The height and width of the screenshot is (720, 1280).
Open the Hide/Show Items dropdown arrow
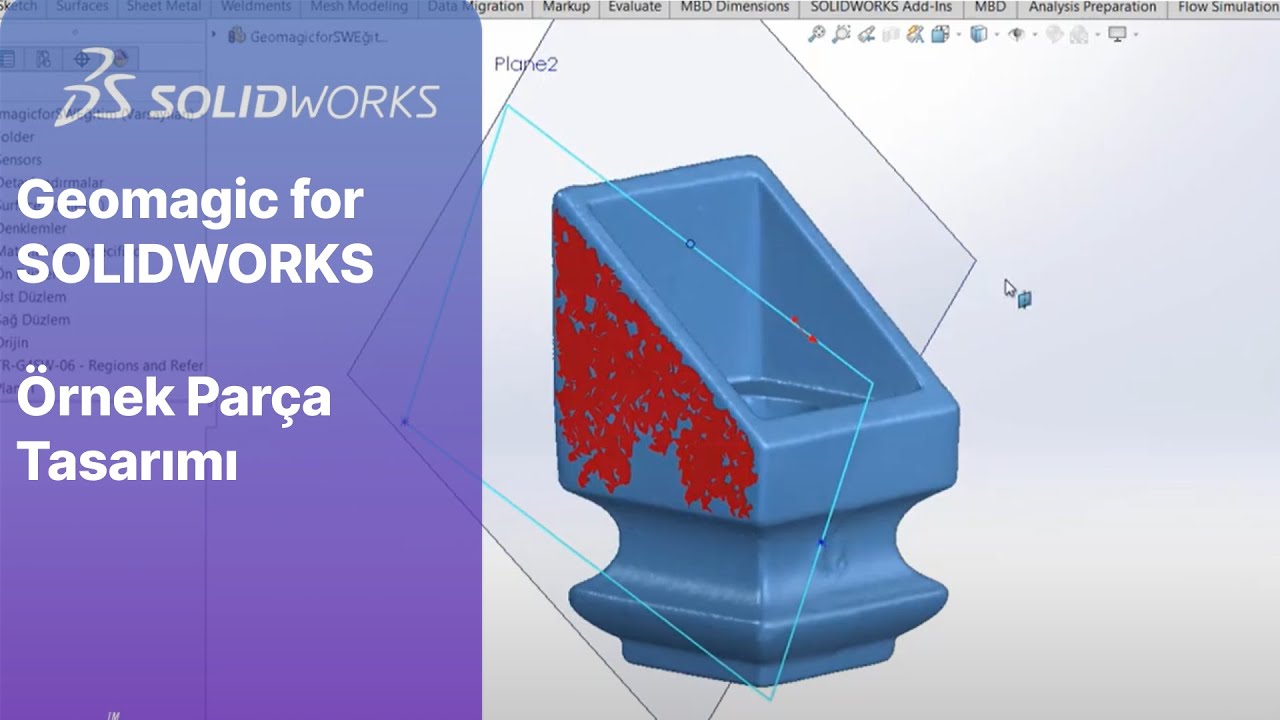[x=1035, y=34]
